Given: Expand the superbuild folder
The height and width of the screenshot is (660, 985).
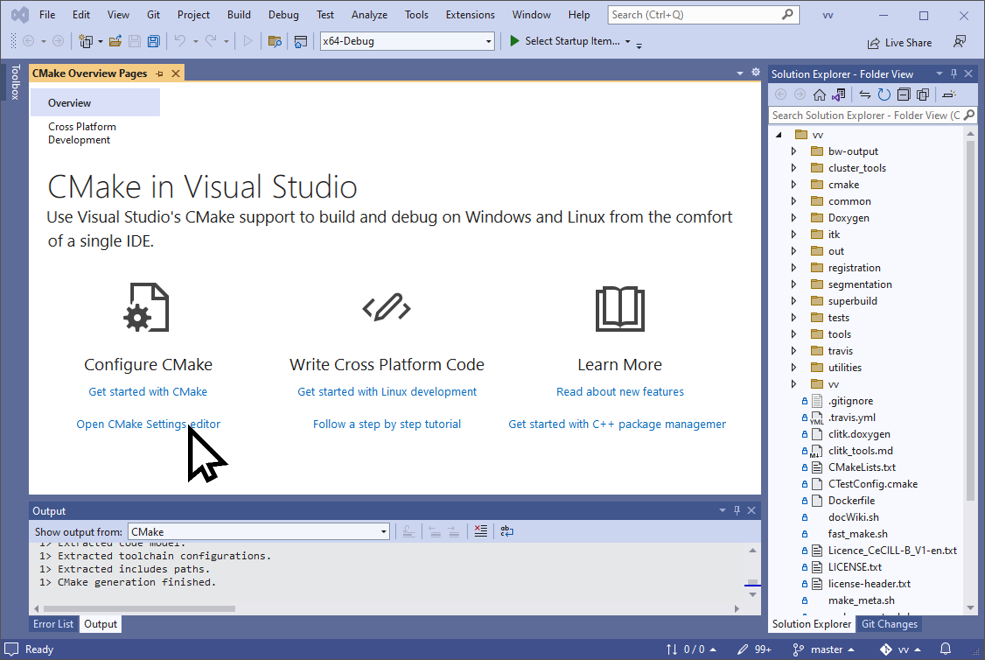Looking at the screenshot, I should point(793,301).
